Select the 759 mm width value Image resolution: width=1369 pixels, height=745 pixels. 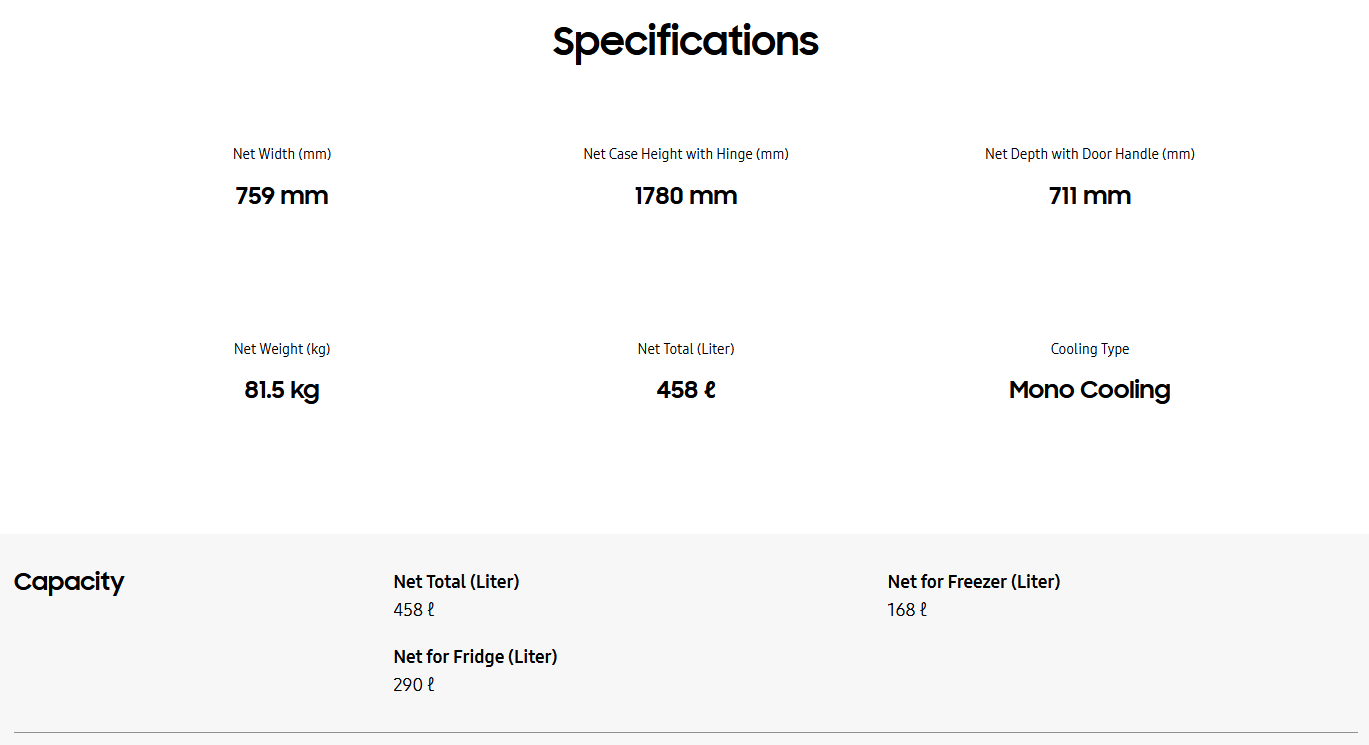point(282,196)
